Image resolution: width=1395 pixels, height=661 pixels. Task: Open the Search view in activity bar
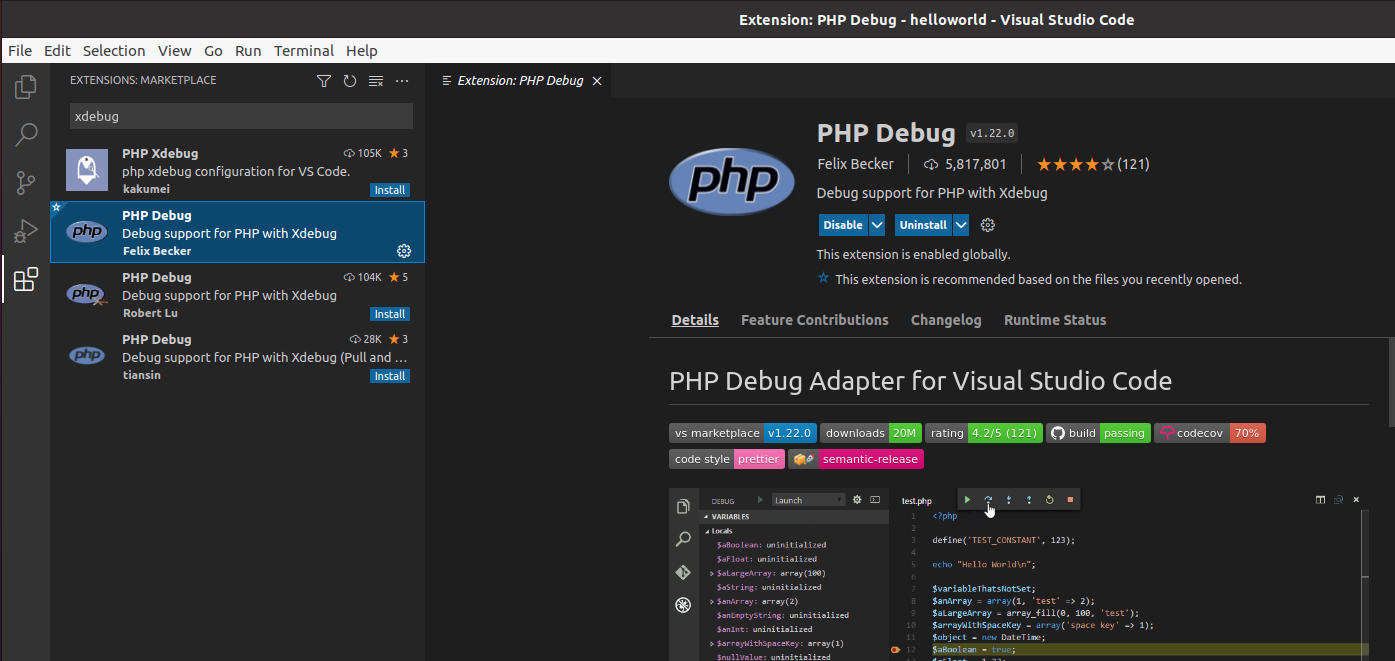pos(26,134)
